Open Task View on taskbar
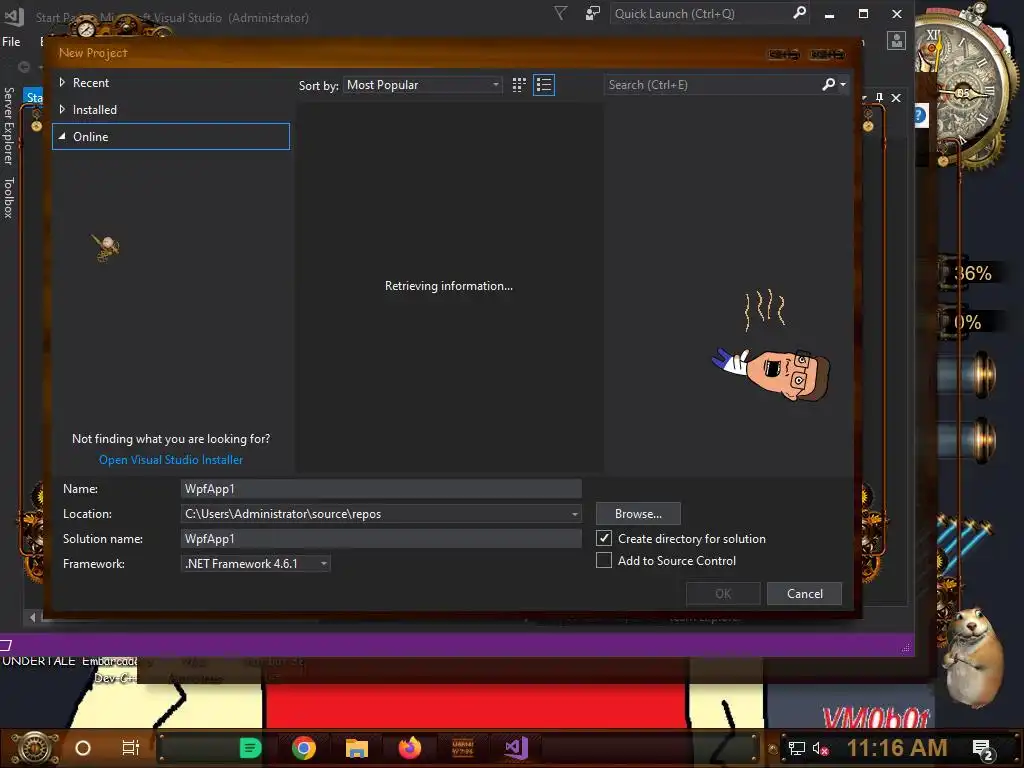This screenshot has height=768, width=1024. click(x=131, y=748)
